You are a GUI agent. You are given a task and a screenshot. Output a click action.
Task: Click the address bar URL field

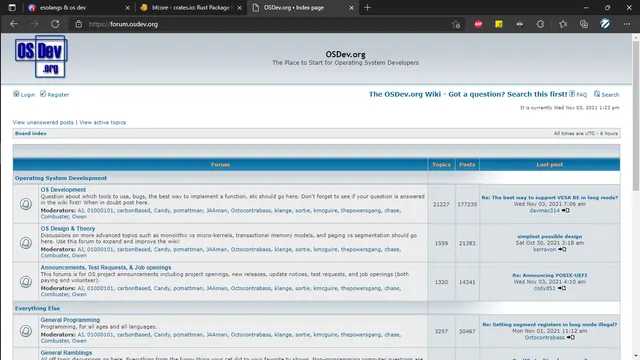point(261,24)
